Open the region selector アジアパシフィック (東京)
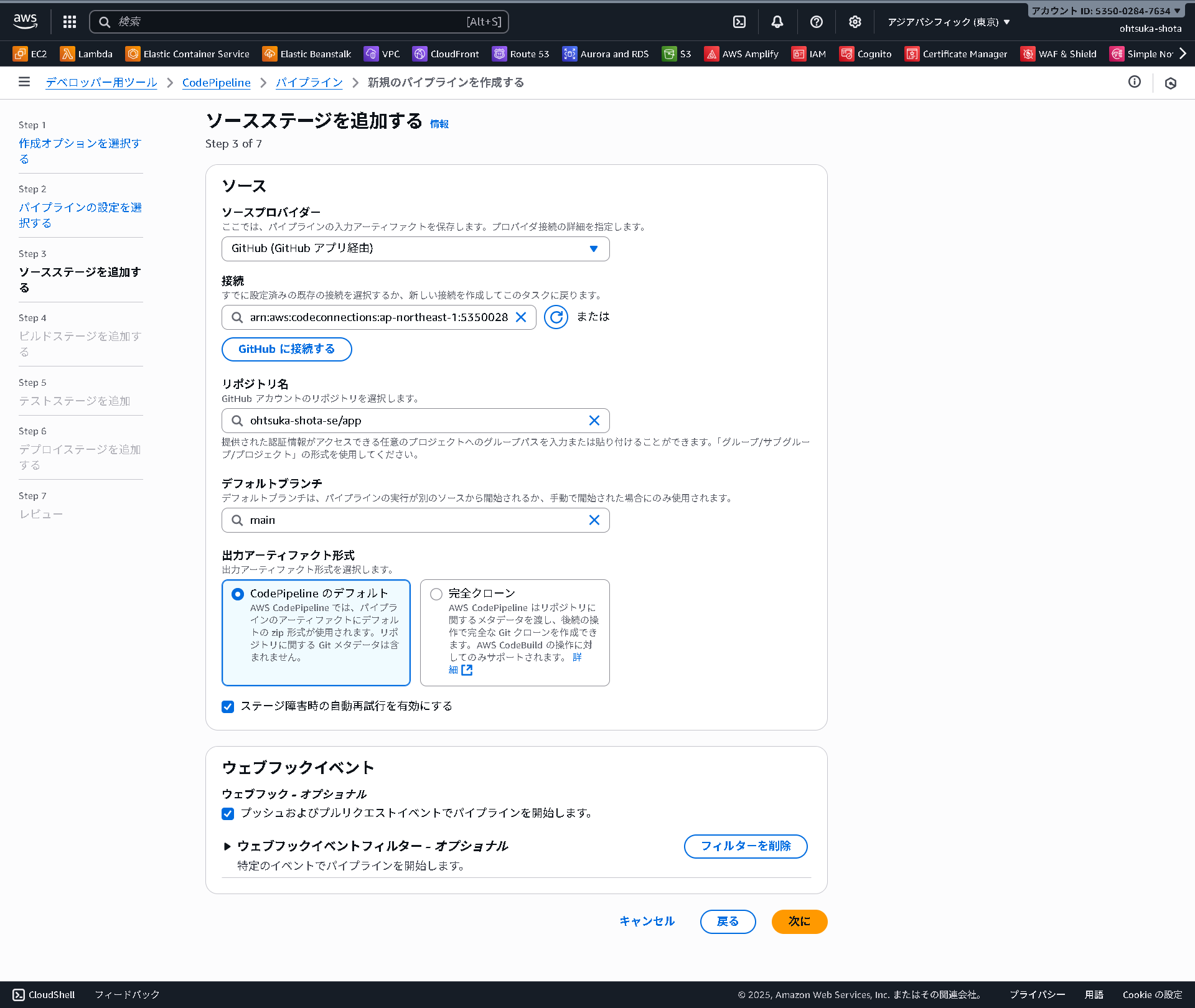 (x=949, y=21)
